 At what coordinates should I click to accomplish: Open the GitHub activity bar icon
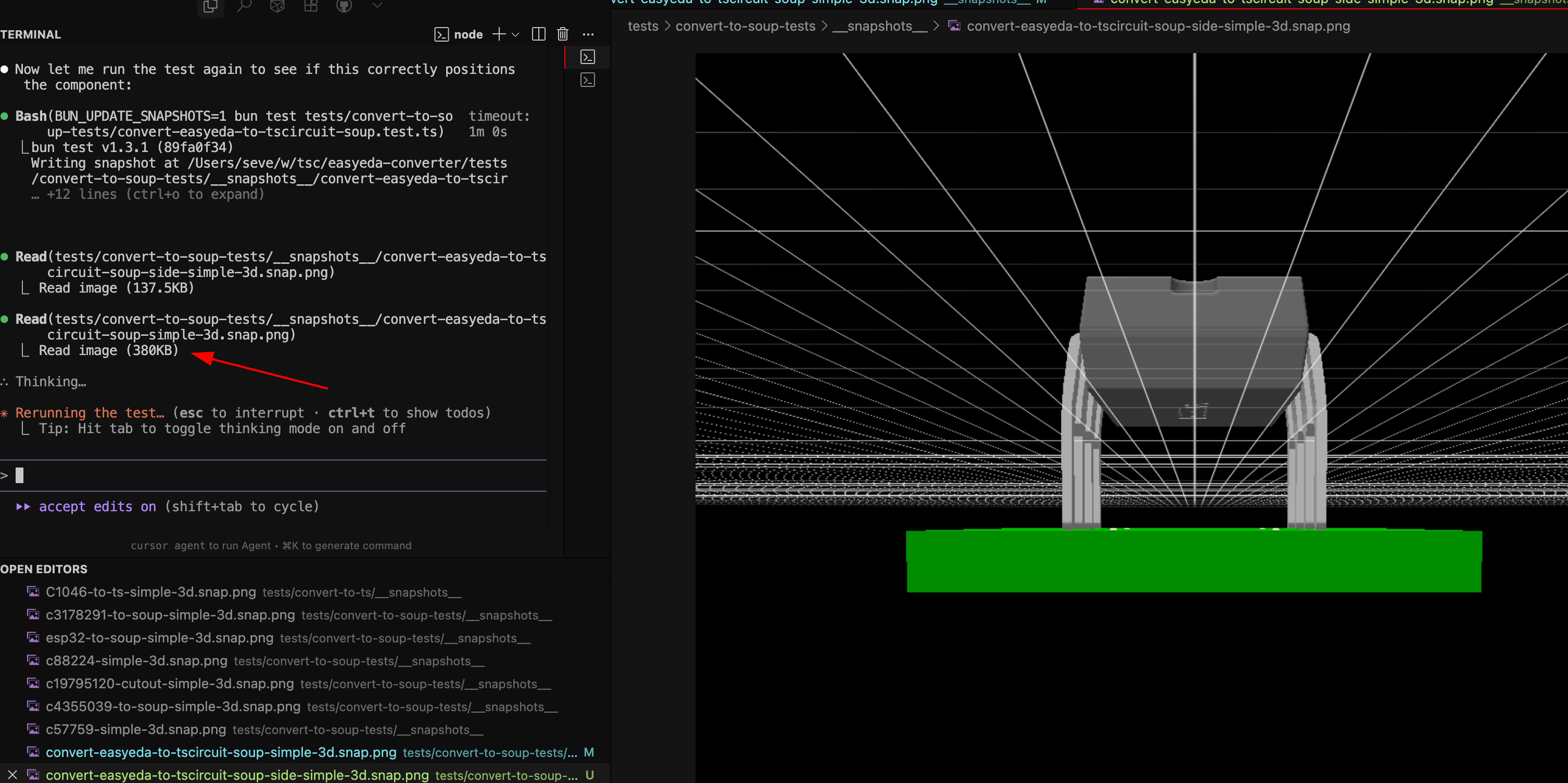pyautogui.click(x=345, y=6)
